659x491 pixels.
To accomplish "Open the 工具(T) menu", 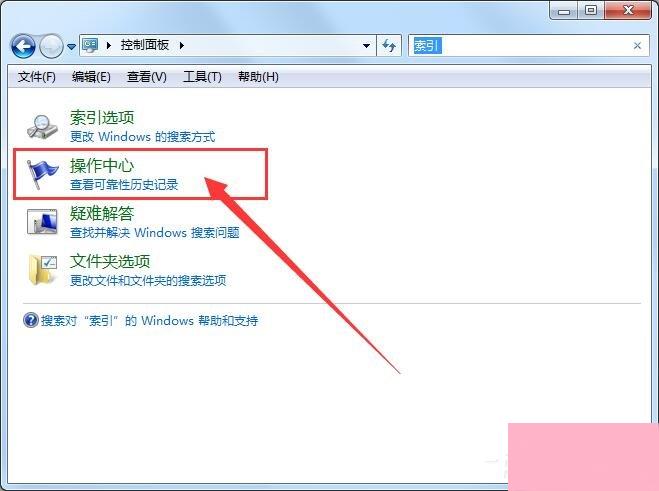I will 202,77.
